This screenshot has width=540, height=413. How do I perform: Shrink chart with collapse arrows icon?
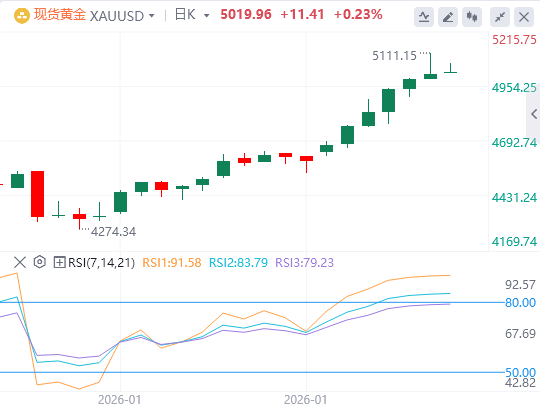coord(500,17)
